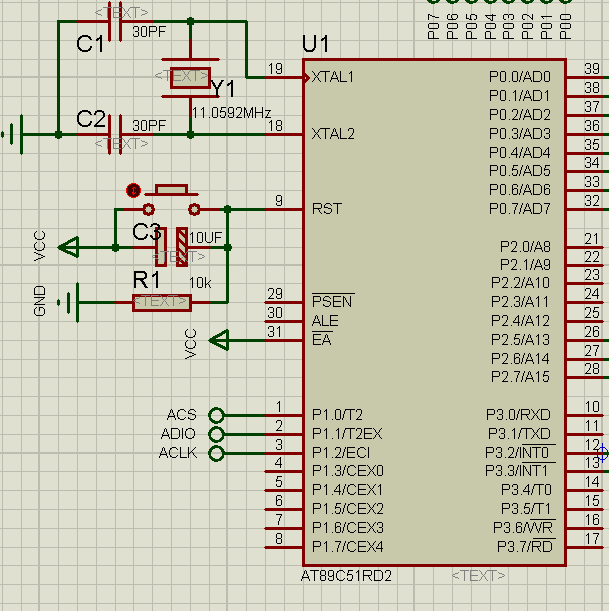Click the red animation marker near reset button
Image resolution: width=609 pixels, height=611 pixels.
(x=133, y=191)
